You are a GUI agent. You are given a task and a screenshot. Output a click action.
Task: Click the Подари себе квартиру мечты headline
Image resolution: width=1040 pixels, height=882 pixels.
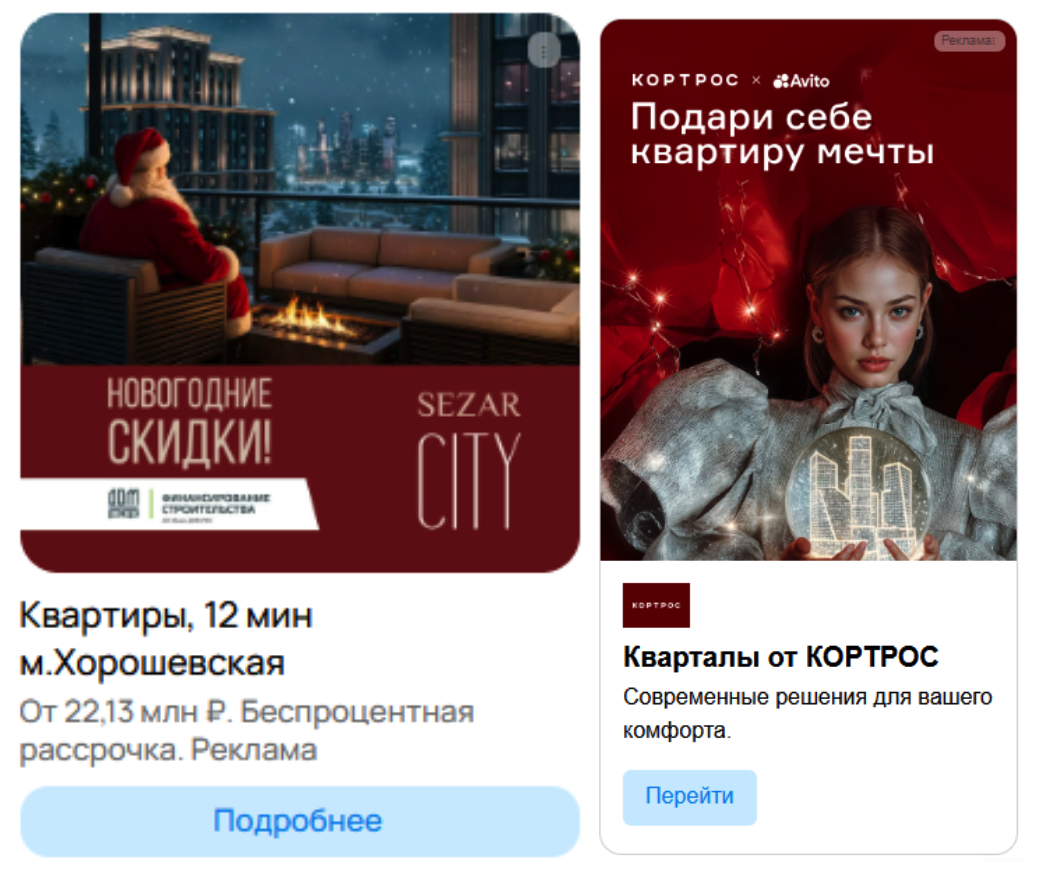pyautogui.click(x=782, y=134)
